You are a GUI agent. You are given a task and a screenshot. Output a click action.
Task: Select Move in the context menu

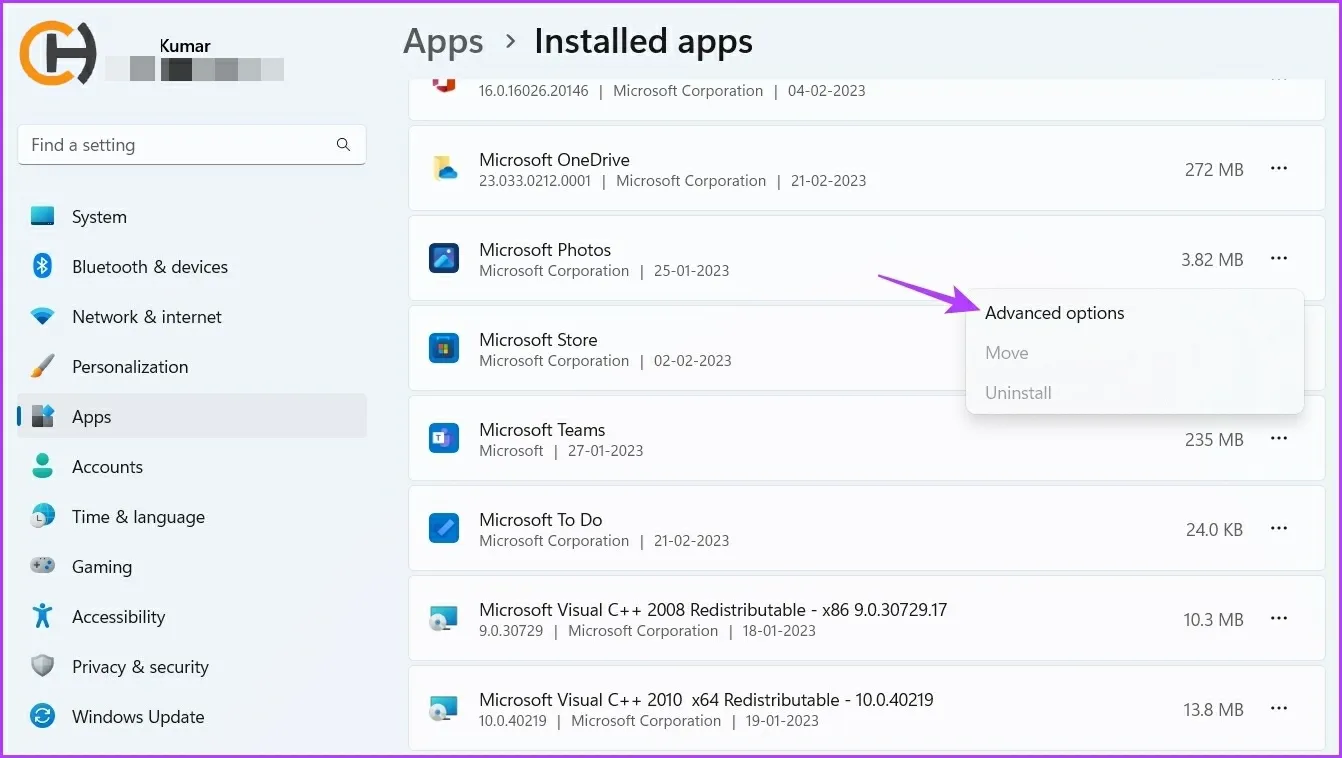point(1134,353)
